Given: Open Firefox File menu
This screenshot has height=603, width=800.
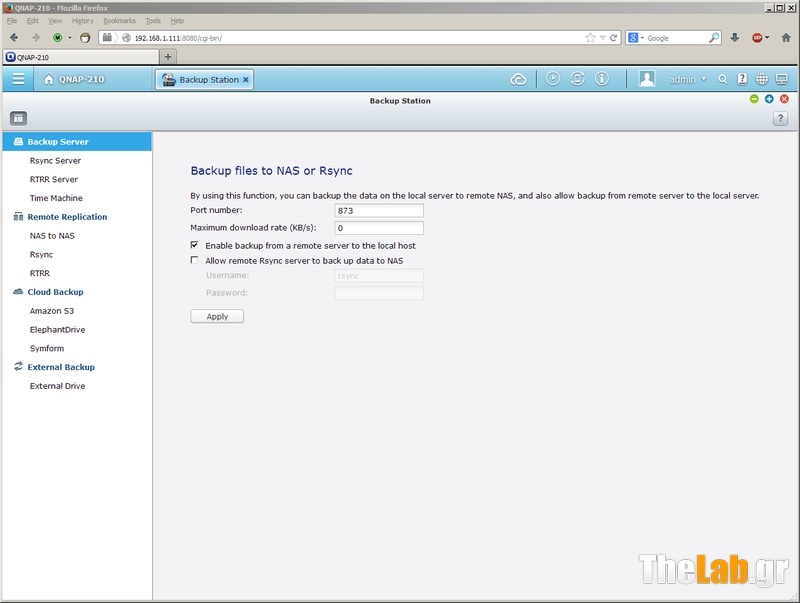Looking at the screenshot, I should pyautogui.click(x=12, y=21).
